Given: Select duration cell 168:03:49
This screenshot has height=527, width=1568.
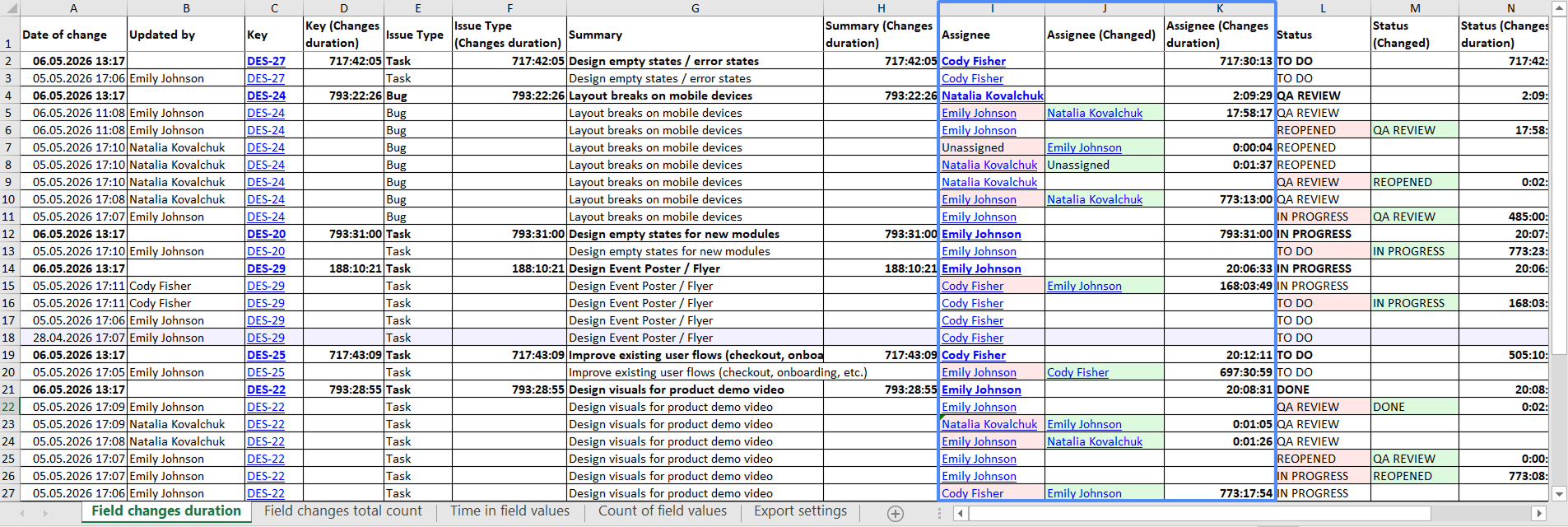Looking at the screenshot, I should (x=1220, y=286).
